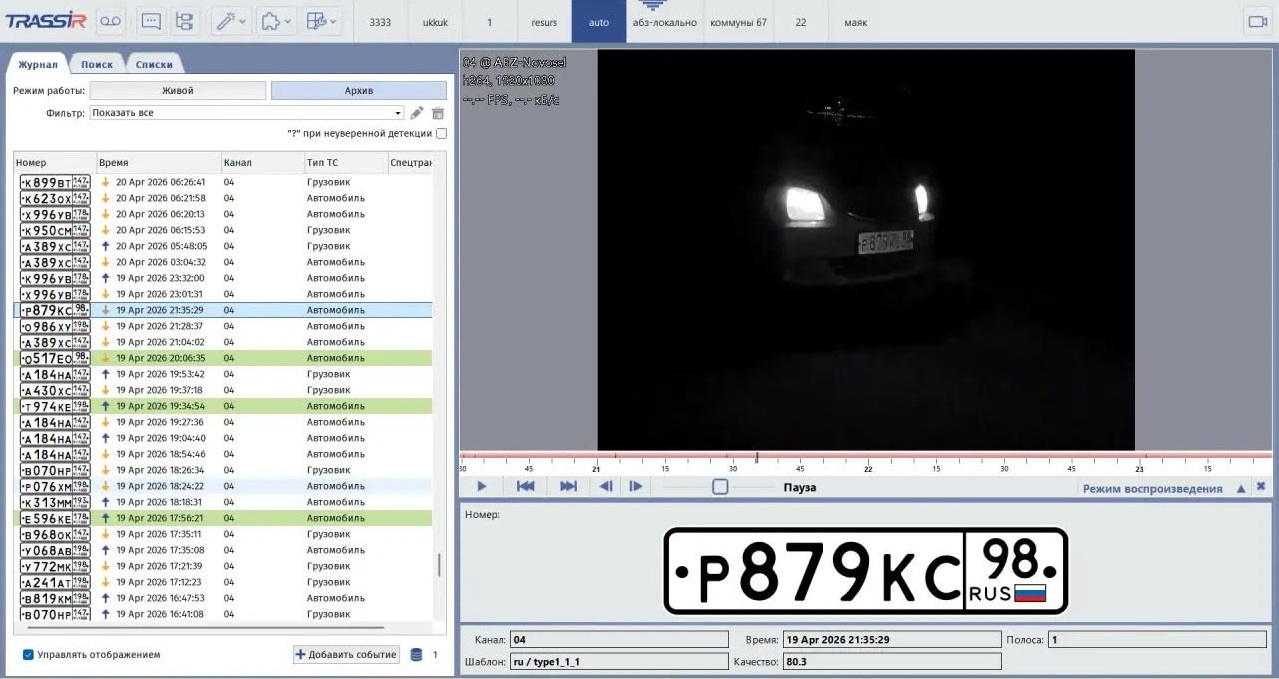The height and width of the screenshot is (679, 1279).
Task: Click the database icon beside Добавить событие
Action: click(416, 655)
